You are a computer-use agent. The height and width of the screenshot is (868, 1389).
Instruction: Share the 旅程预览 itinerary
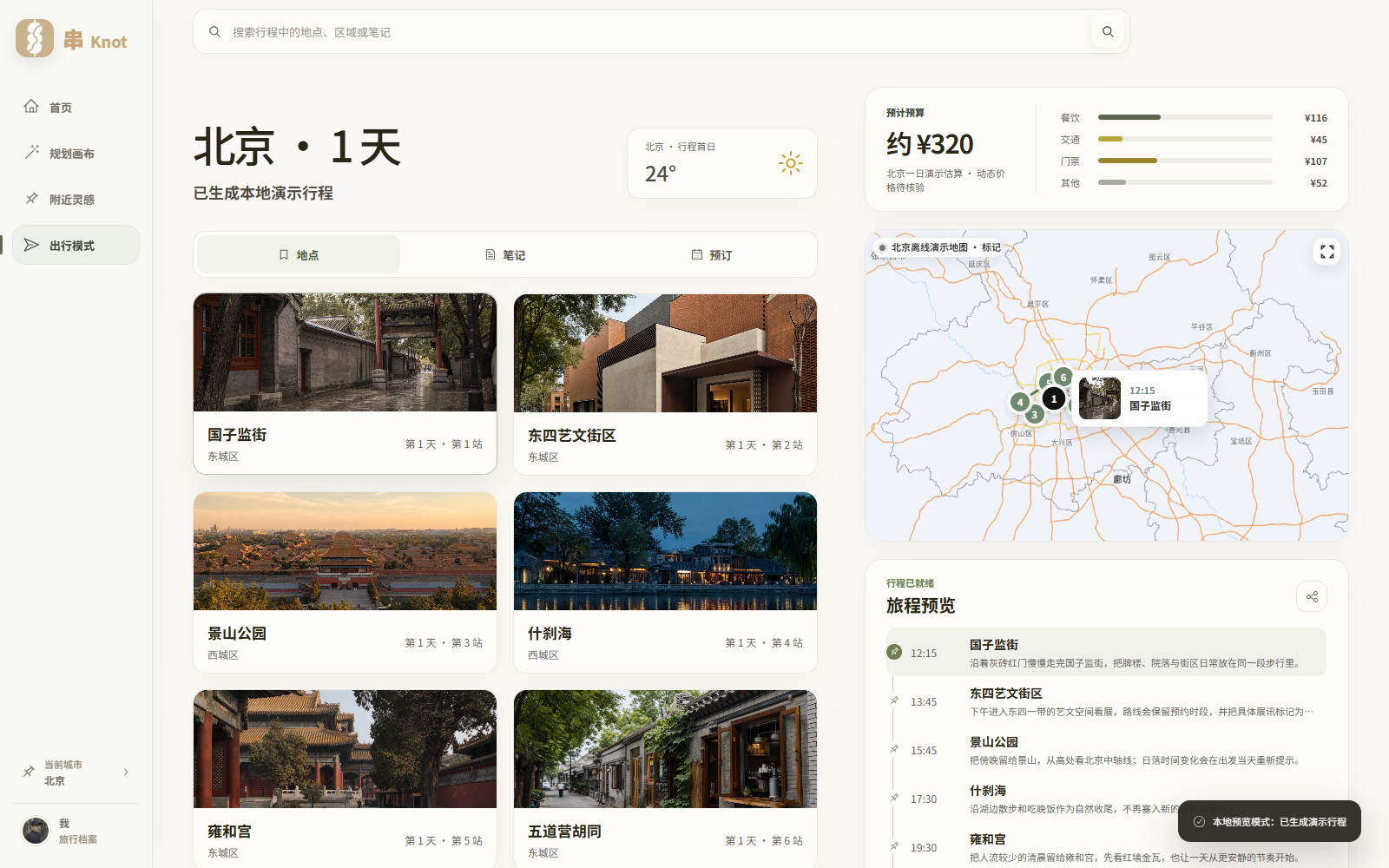click(x=1312, y=596)
